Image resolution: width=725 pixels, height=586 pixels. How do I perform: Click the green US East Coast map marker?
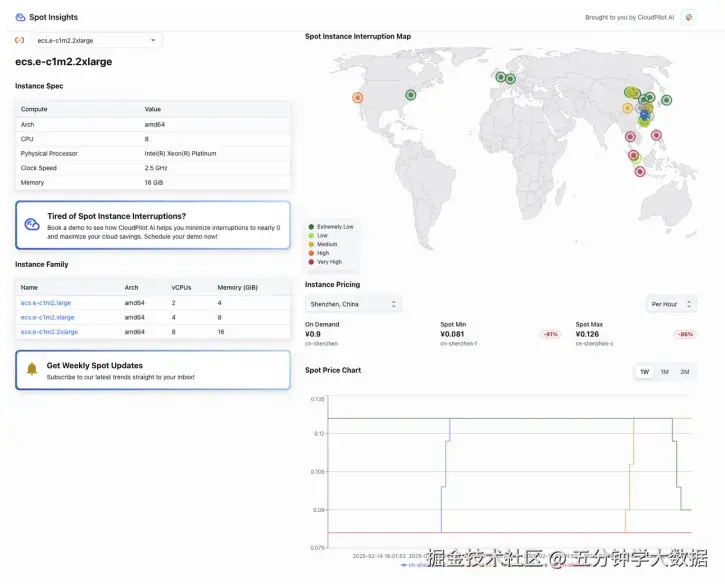click(411, 95)
